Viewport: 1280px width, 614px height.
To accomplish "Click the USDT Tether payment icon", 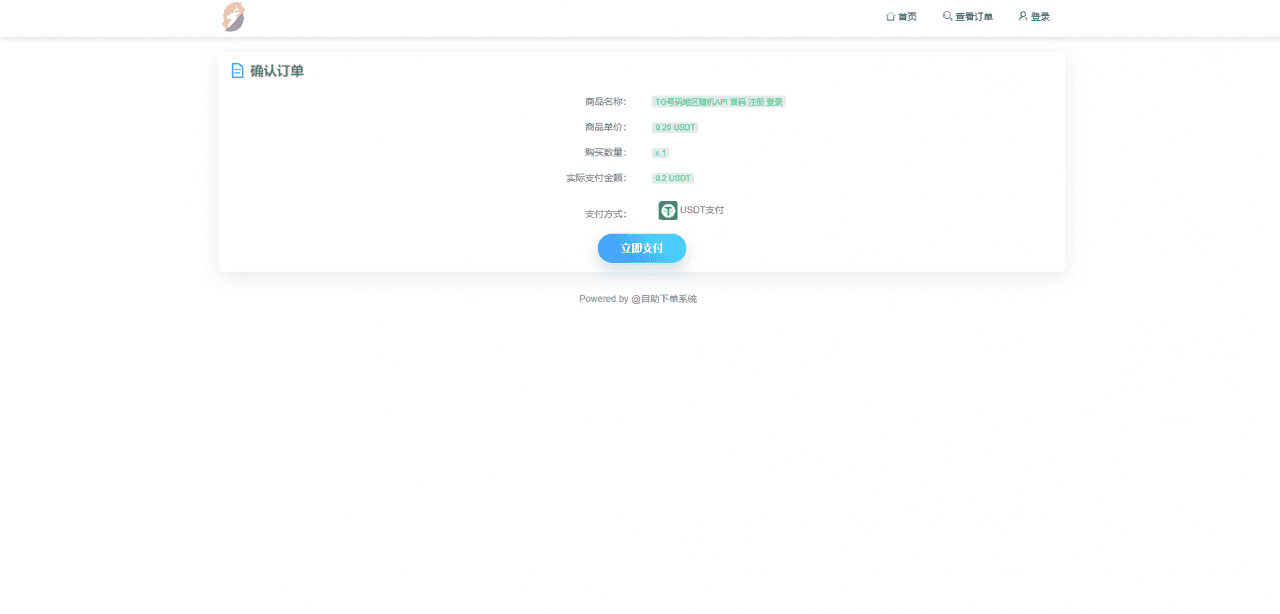I will point(668,211).
